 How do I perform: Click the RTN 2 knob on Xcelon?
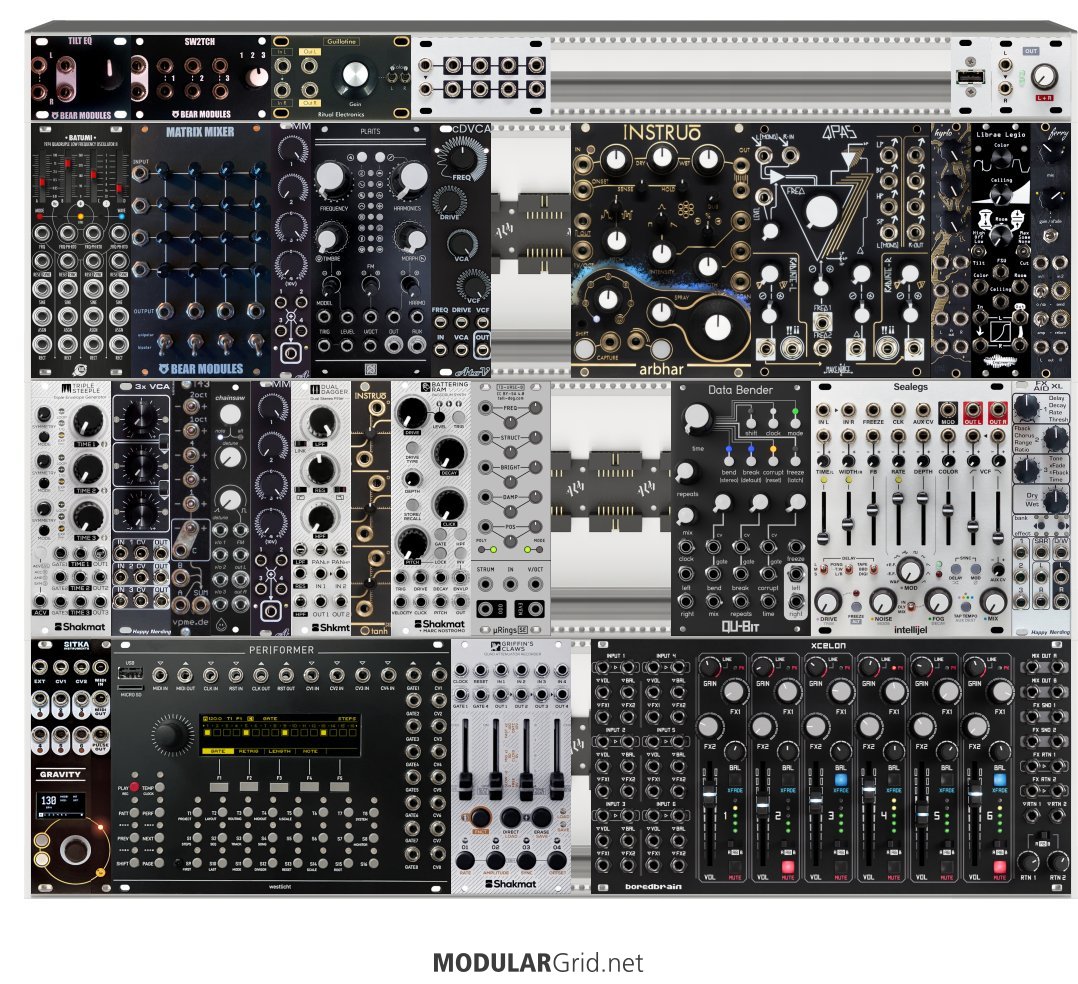point(1057,862)
